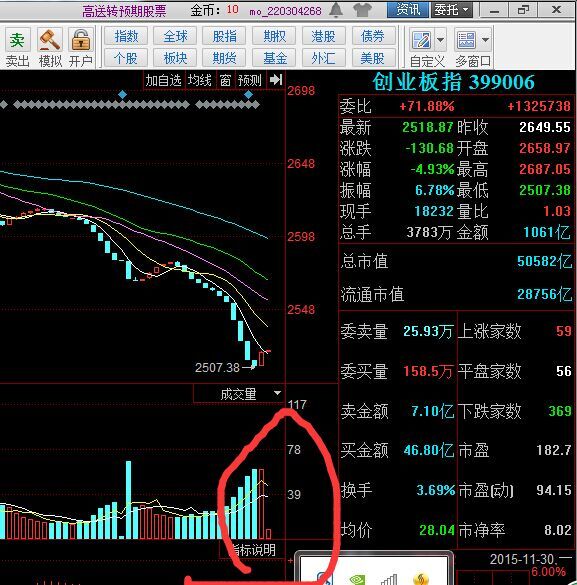577x585 pixels.
Task: Click the arrow icon next to 预测
Action: [276, 79]
